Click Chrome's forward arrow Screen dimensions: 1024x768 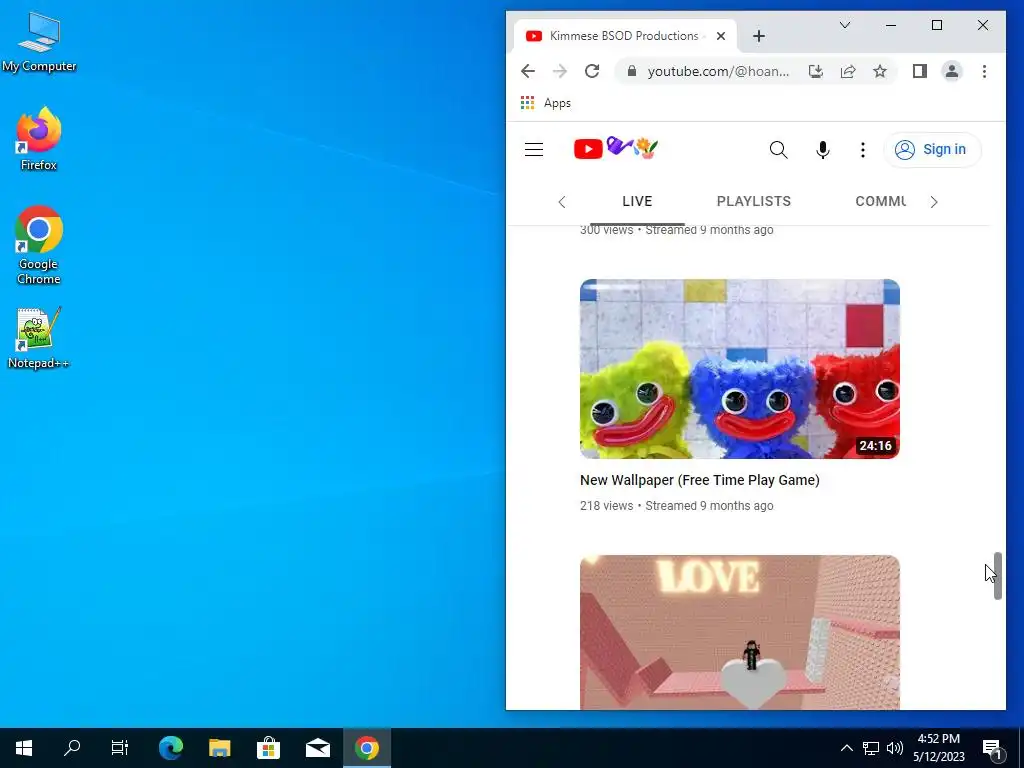(560, 71)
